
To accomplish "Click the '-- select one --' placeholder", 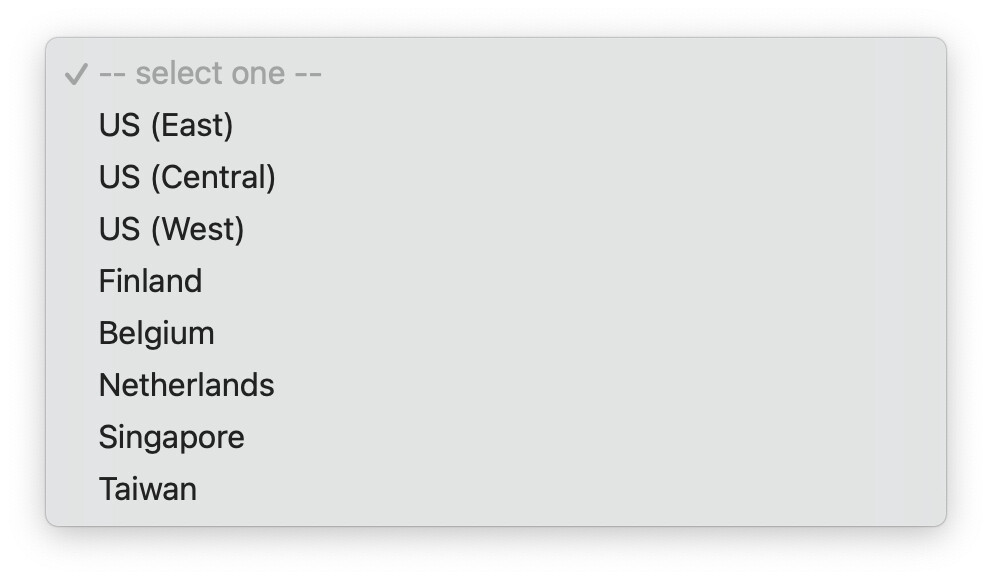I will 210,74.
